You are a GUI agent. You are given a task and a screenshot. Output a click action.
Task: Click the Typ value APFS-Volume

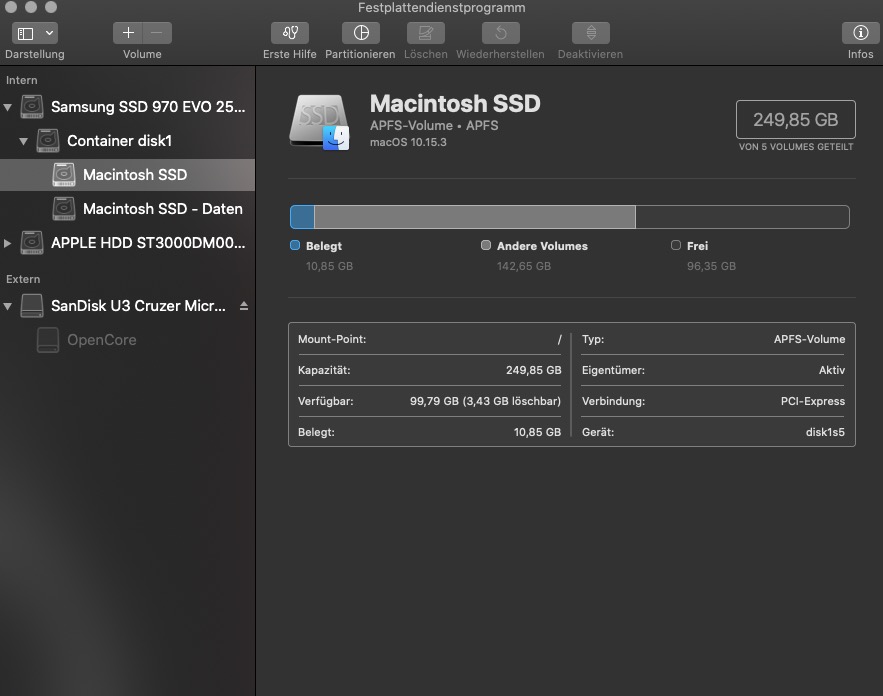(x=809, y=340)
